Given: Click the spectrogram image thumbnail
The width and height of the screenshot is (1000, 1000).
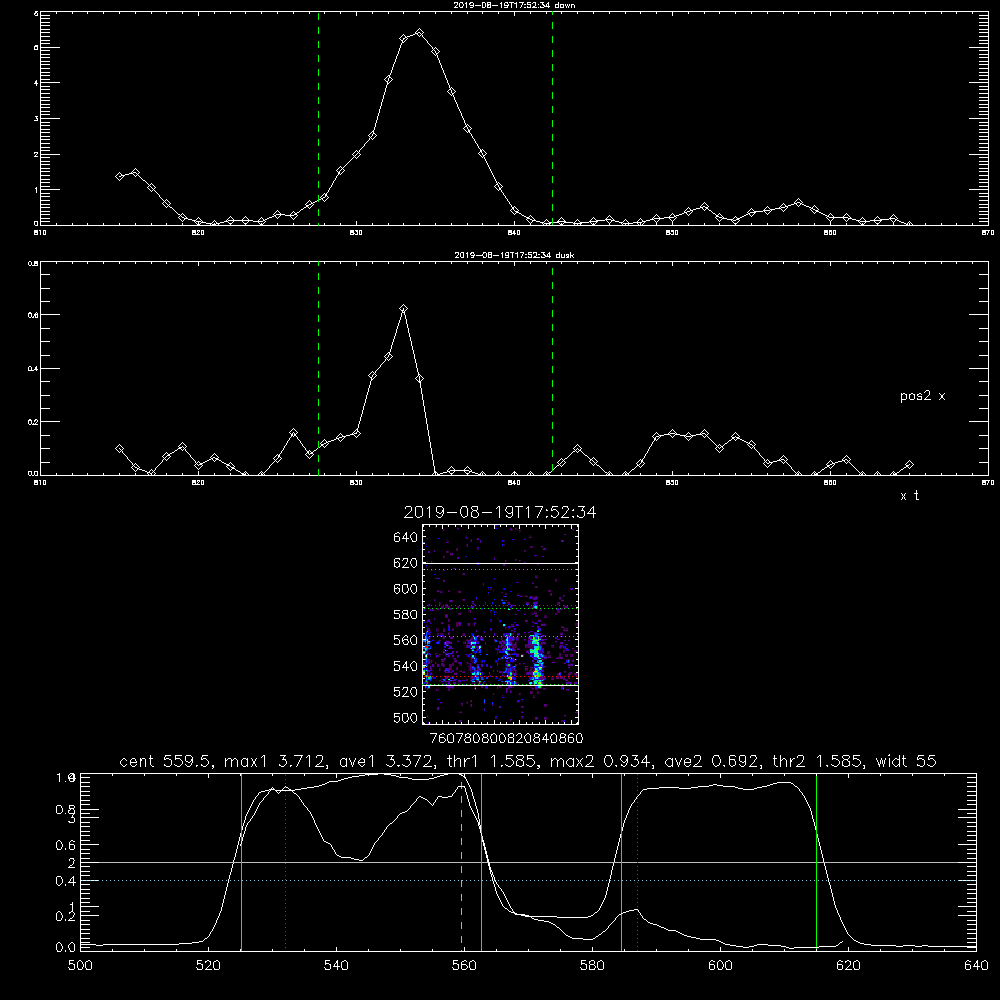Looking at the screenshot, I should [x=501, y=624].
